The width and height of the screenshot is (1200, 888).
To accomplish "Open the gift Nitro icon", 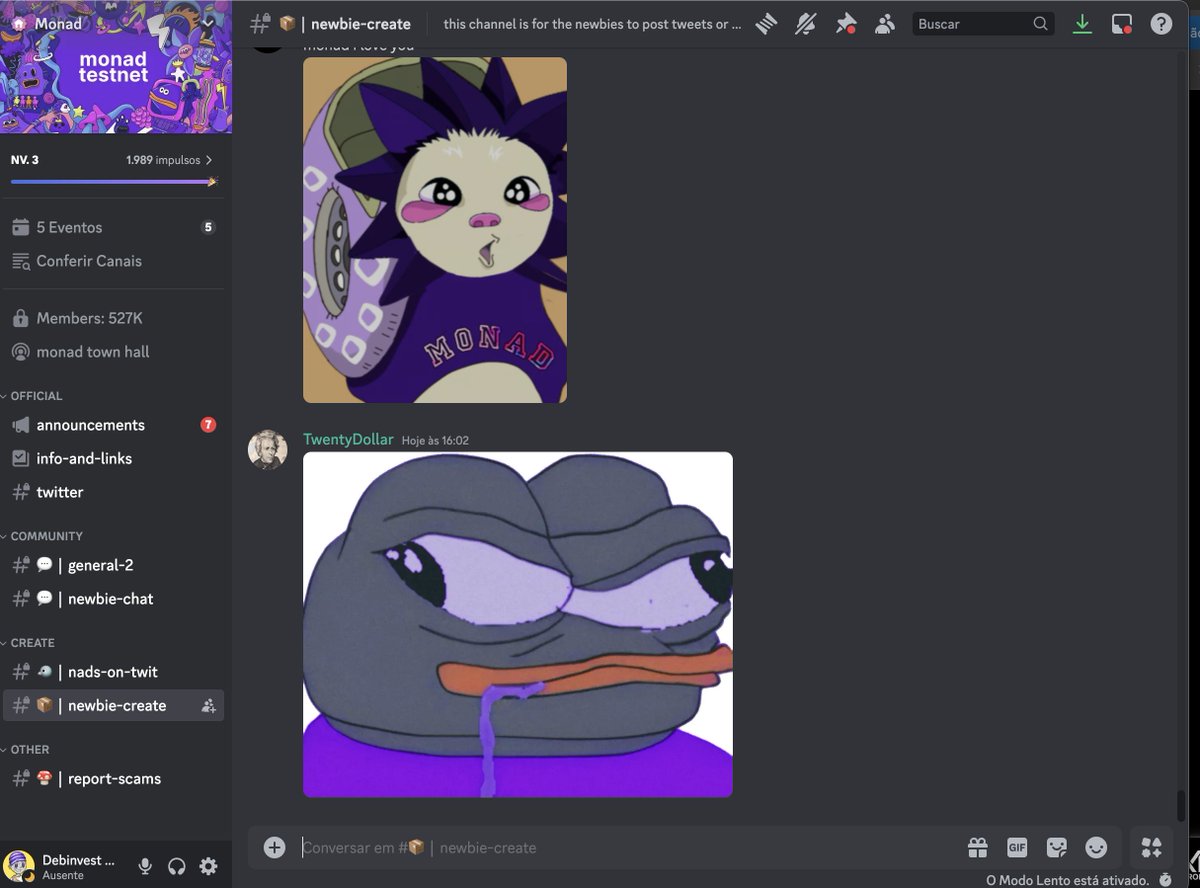I will pyautogui.click(x=977, y=847).
